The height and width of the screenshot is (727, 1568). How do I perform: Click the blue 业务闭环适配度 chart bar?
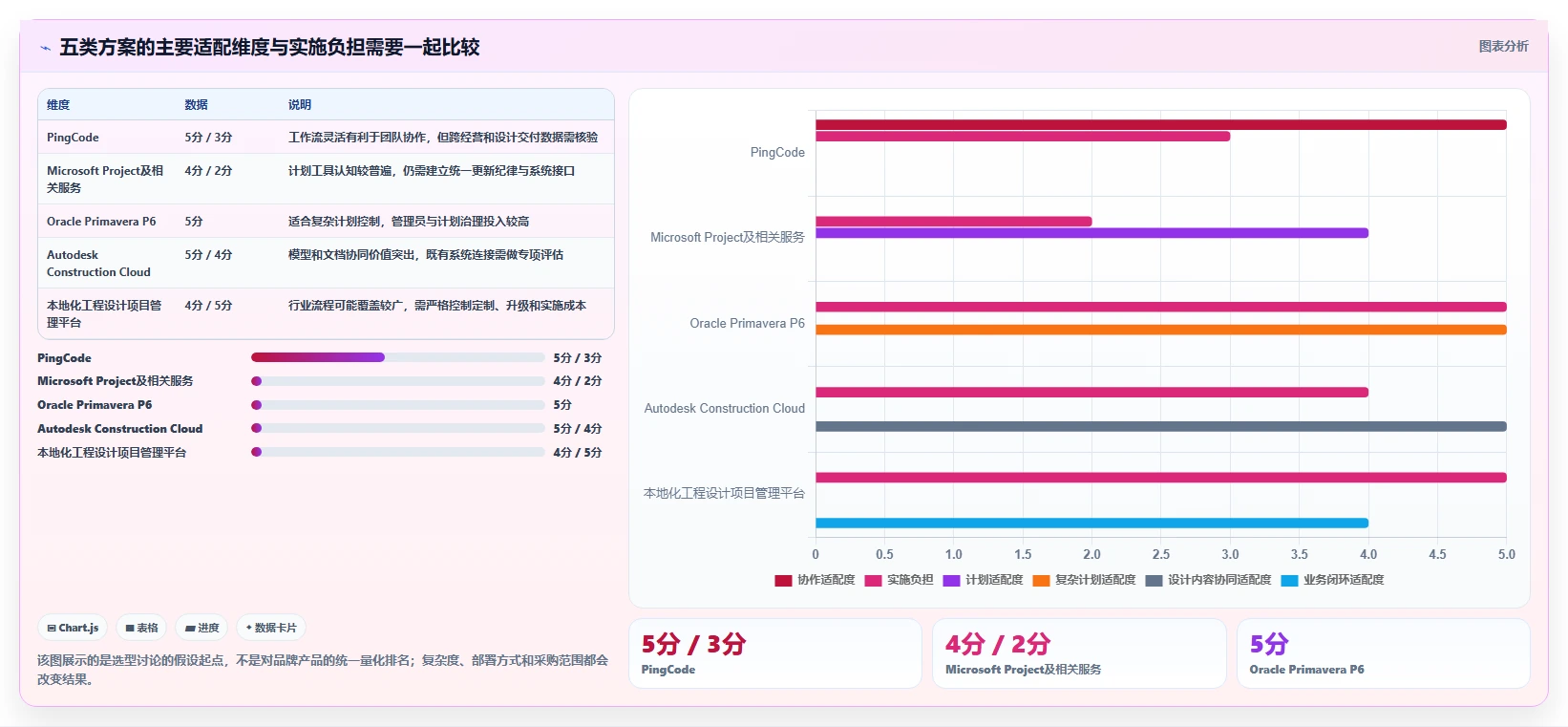coord(1091,524)
